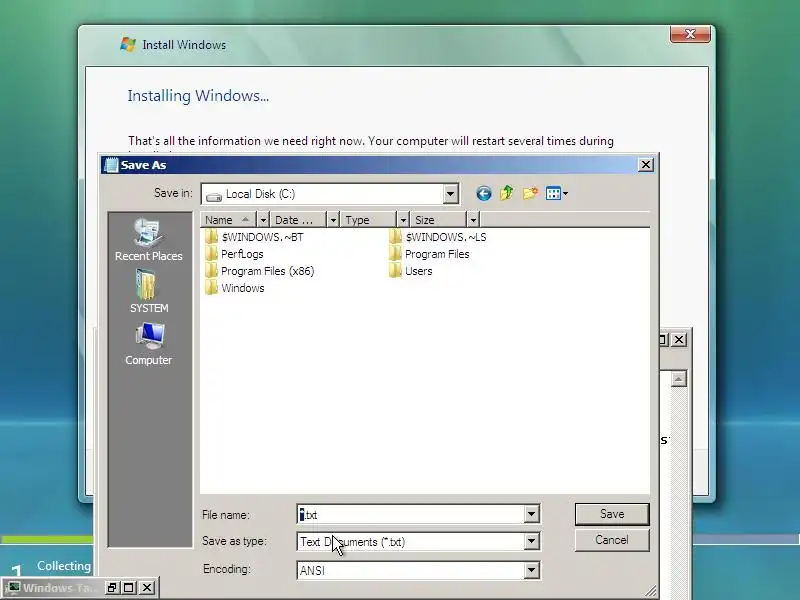Open Recent Places in the sidebar
Viewport: 800px width, 600px height.
point(148,240)
